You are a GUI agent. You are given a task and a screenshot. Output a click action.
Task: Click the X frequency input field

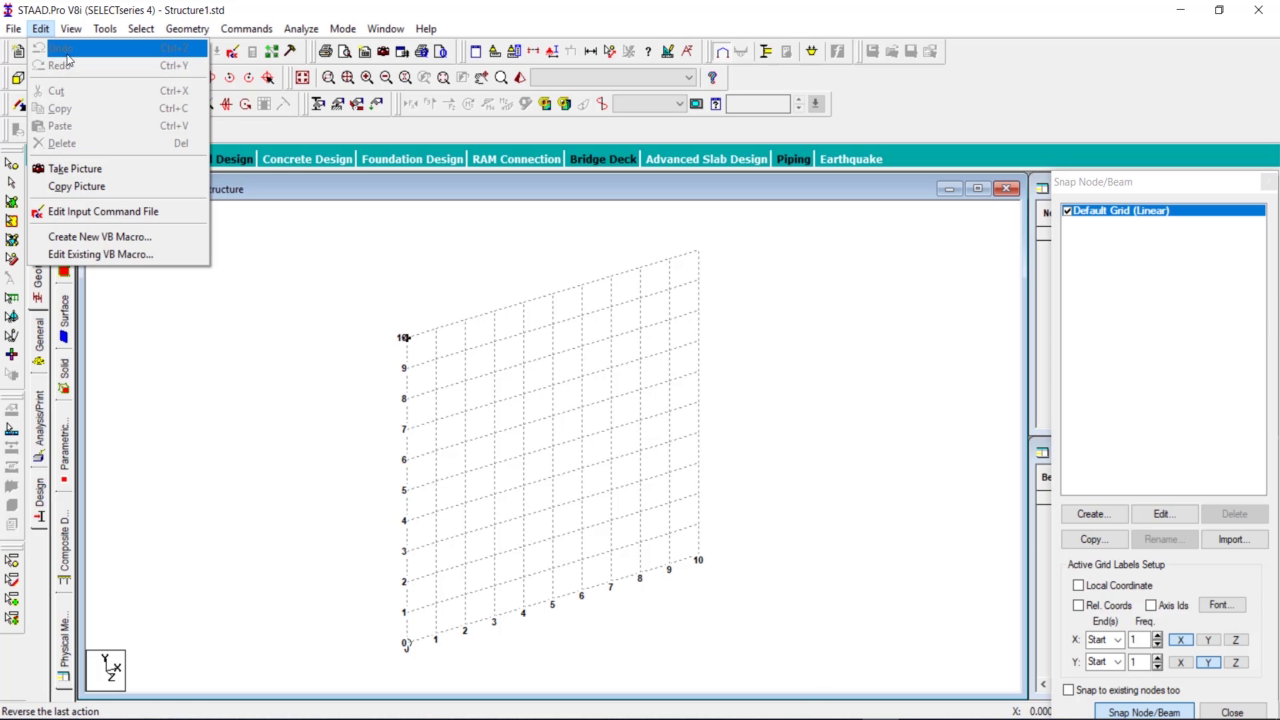tap(1139, 640)
